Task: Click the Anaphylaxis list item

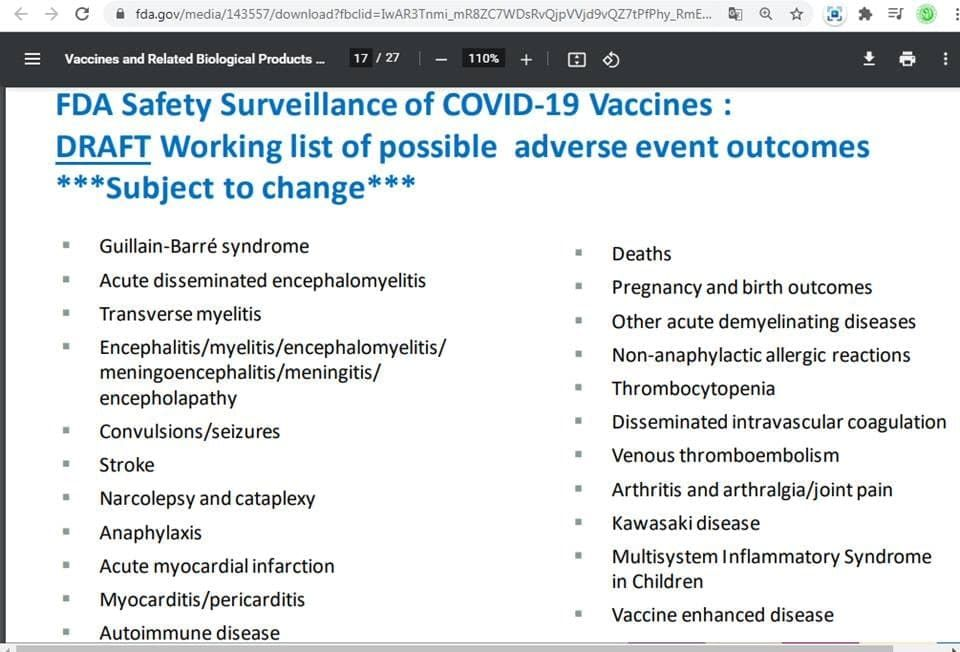Action: tap(150, 533)
